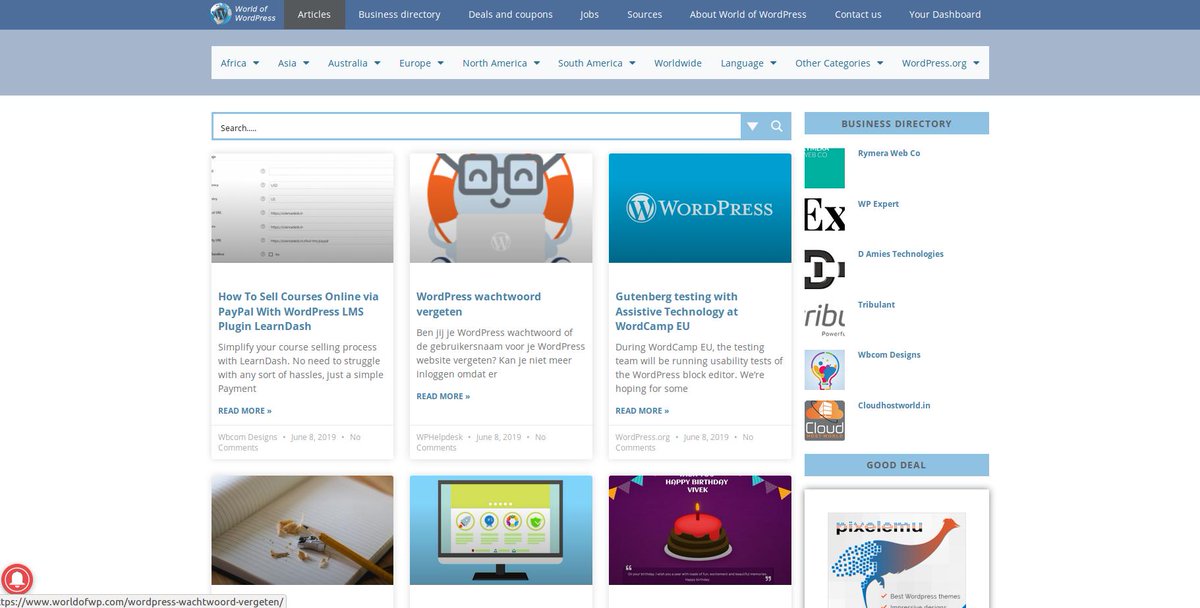Expand the Europe dropdown menu
Viewport: 1200px width, 608px height.
(421, 63)
